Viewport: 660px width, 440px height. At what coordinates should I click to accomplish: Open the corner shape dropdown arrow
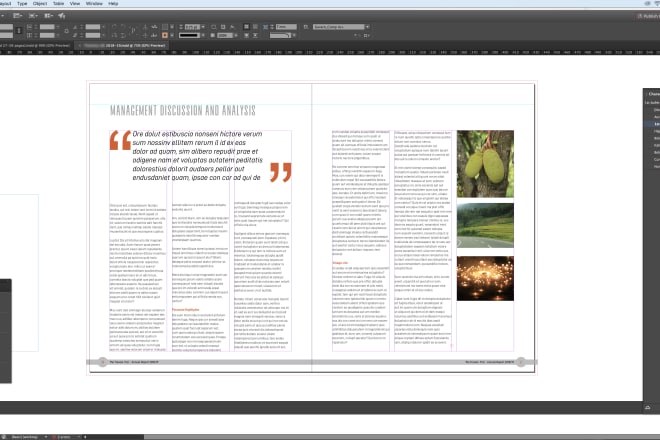[x=294, y=35]
